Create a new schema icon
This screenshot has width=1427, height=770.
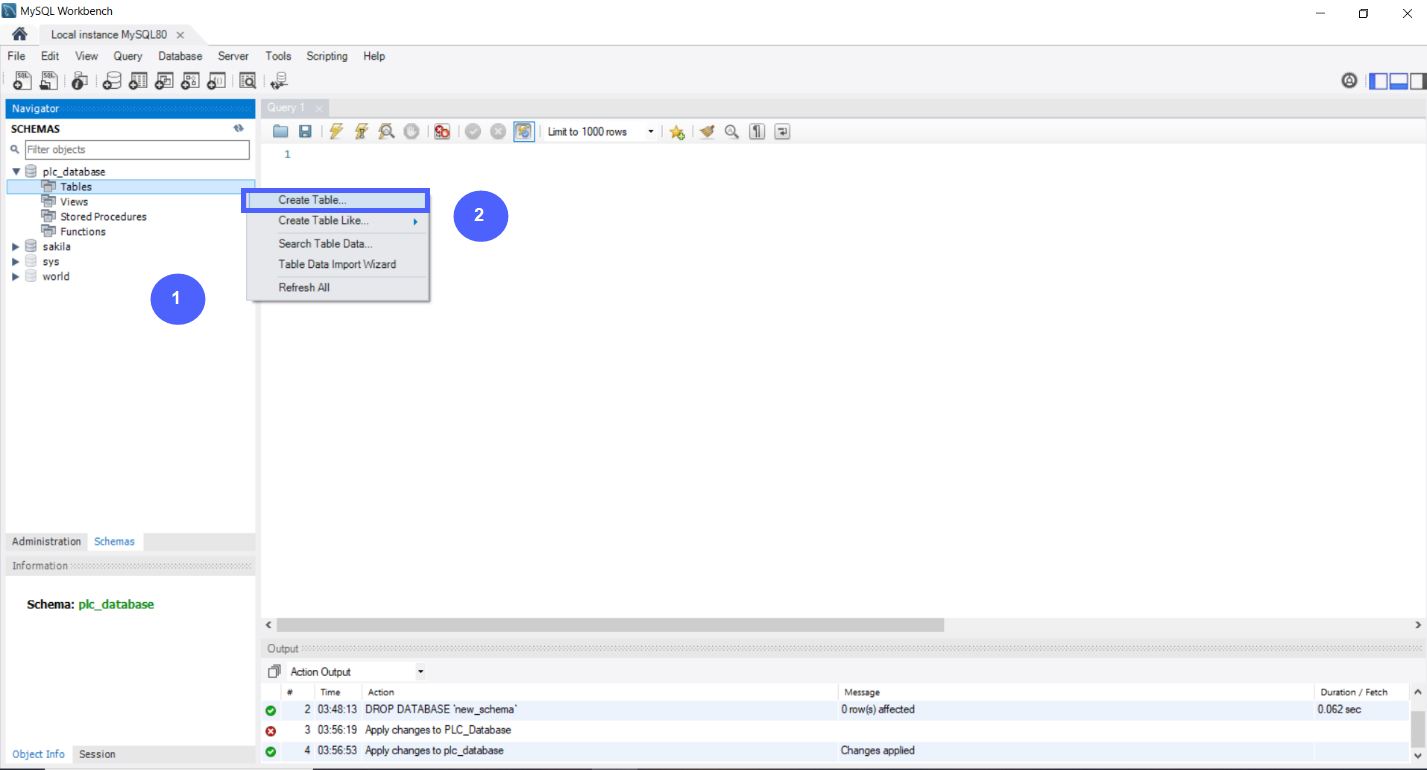point(112,81)
